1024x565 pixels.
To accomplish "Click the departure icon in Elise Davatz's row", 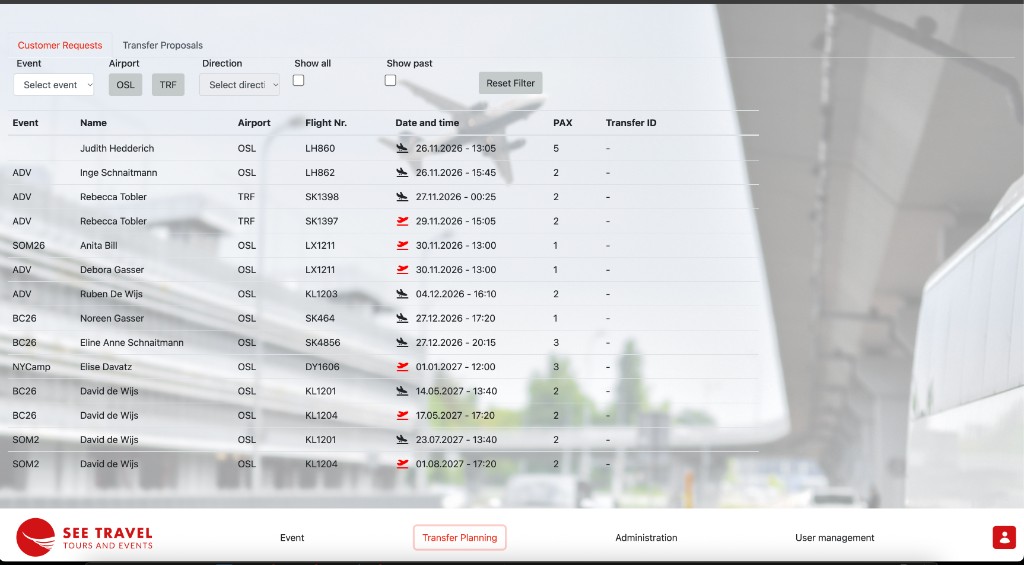I will [x=402, y=366].
